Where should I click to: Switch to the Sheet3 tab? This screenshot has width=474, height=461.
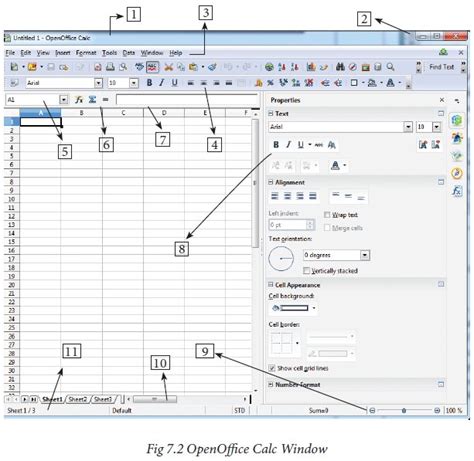[x=103, y=399]
